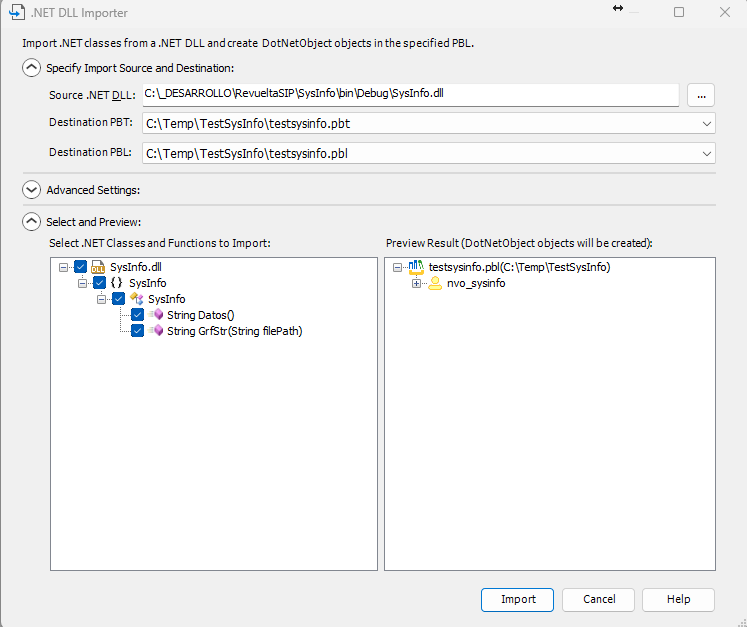Open the Destination PBT dropdown
Image resolution: width=747 pixels, height=627 pixels.
tap(706, 124)
